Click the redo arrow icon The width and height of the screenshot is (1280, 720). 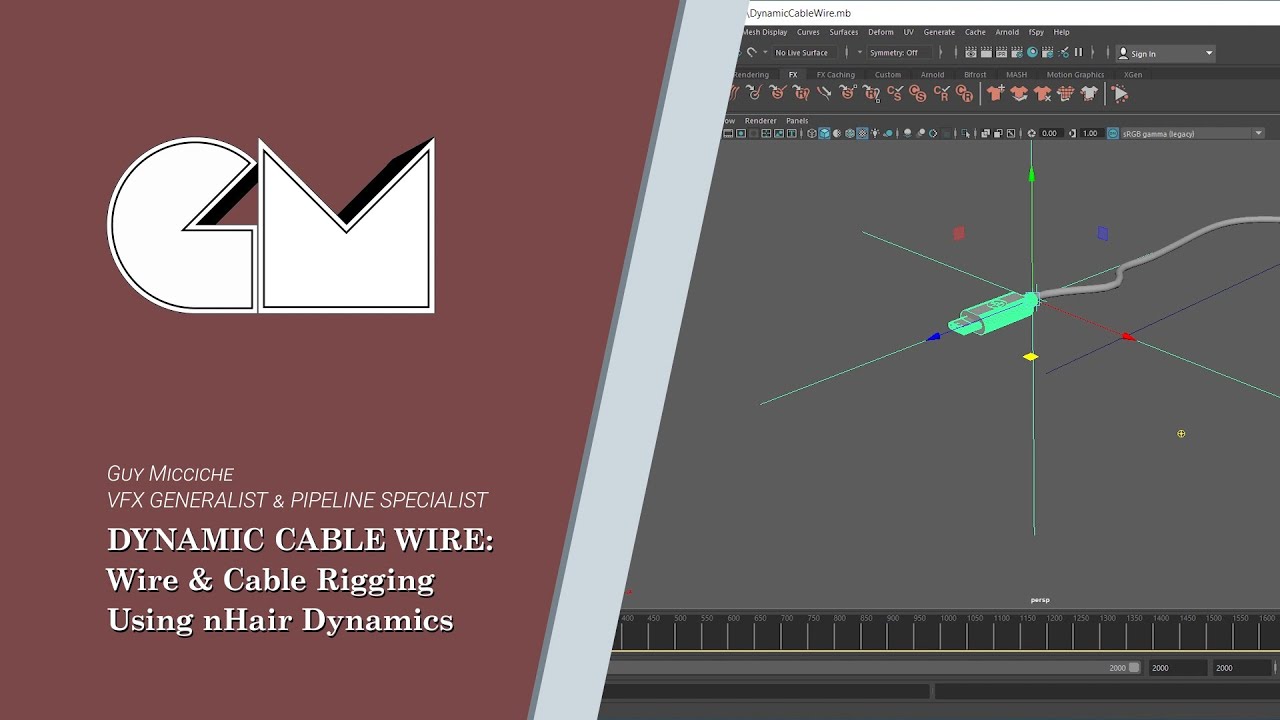tap(751, 52)
